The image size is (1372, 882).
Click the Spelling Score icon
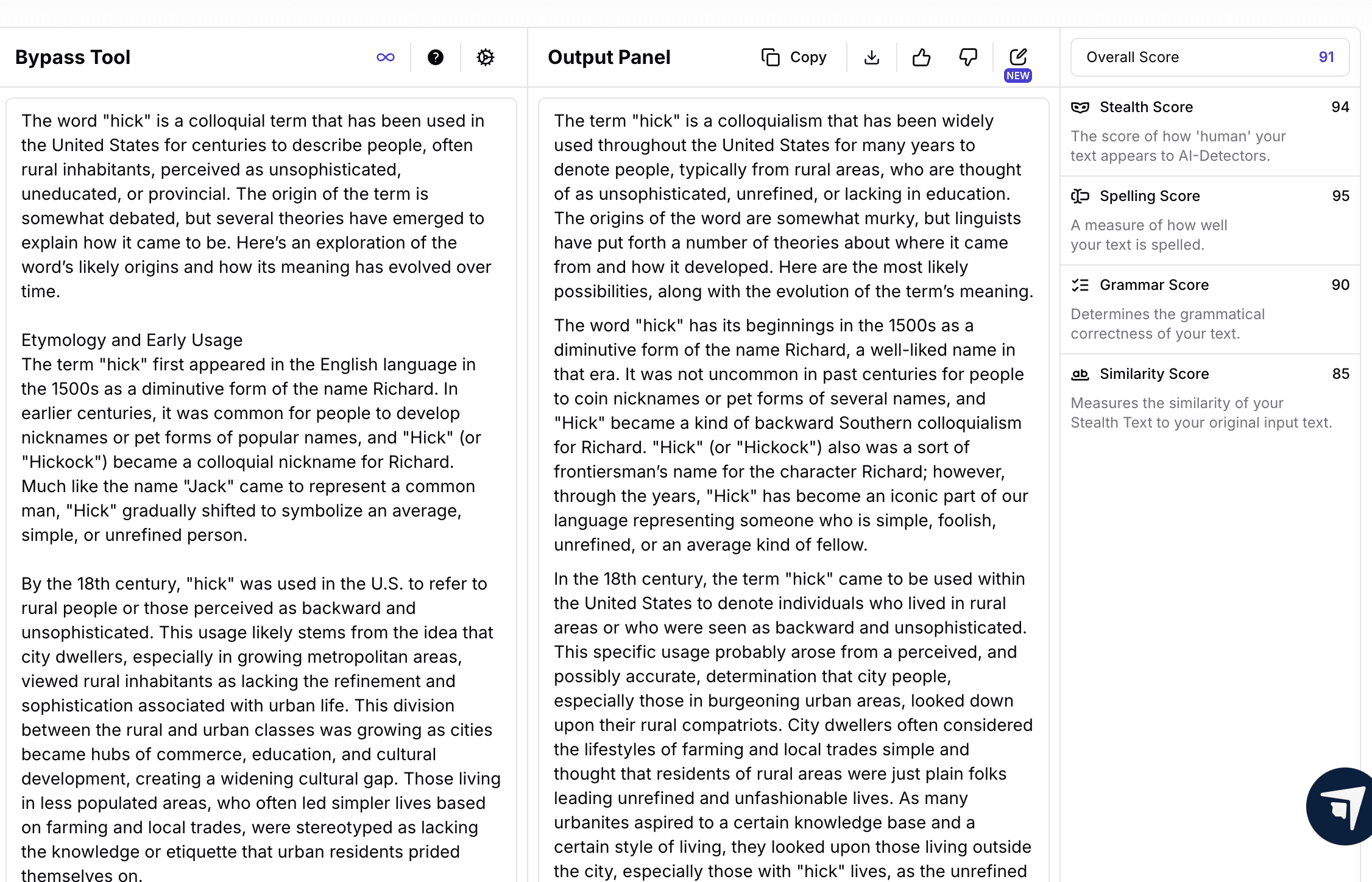(1080, 196)
